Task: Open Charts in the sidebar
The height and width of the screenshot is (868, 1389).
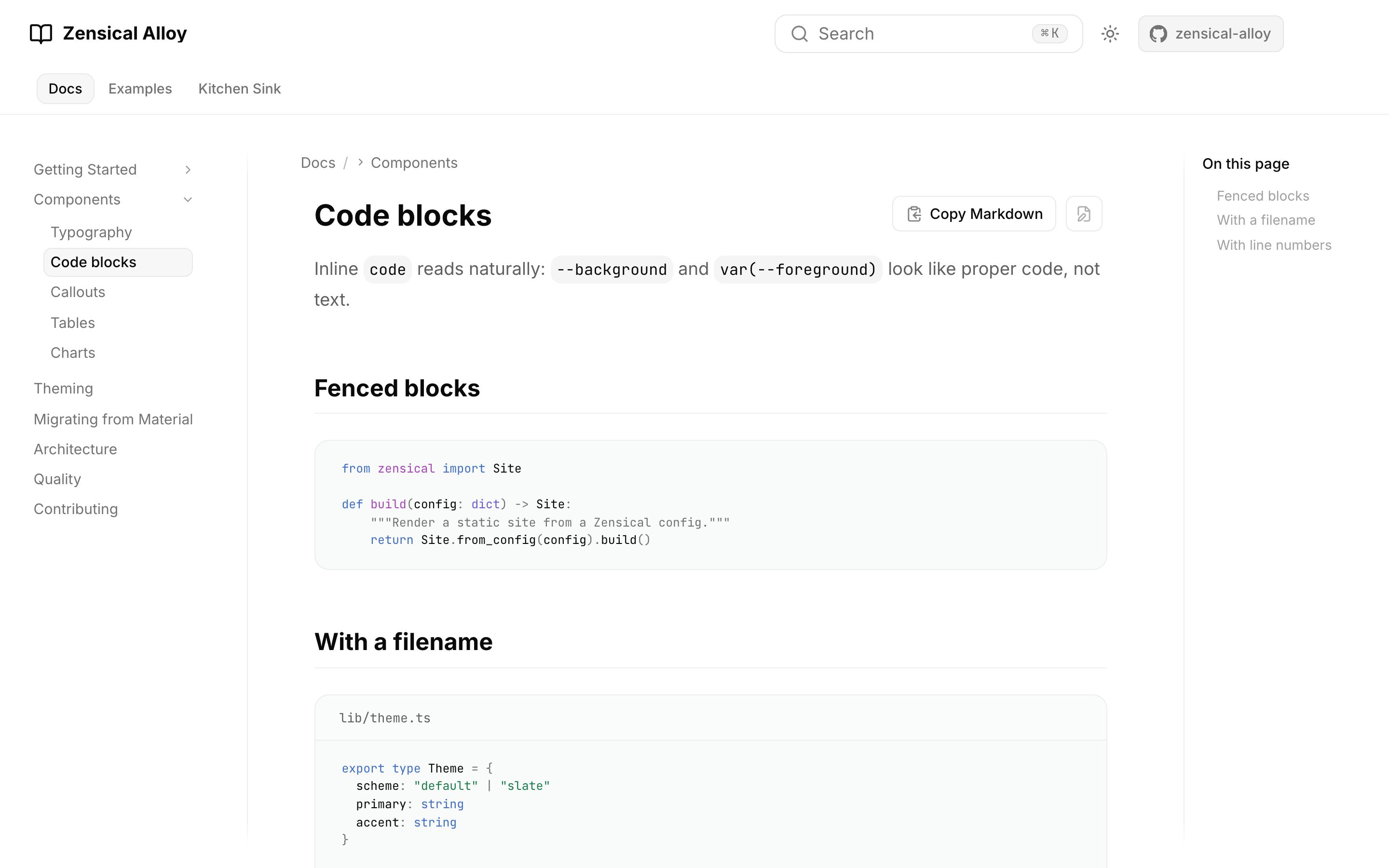Action: coord(73,353)
